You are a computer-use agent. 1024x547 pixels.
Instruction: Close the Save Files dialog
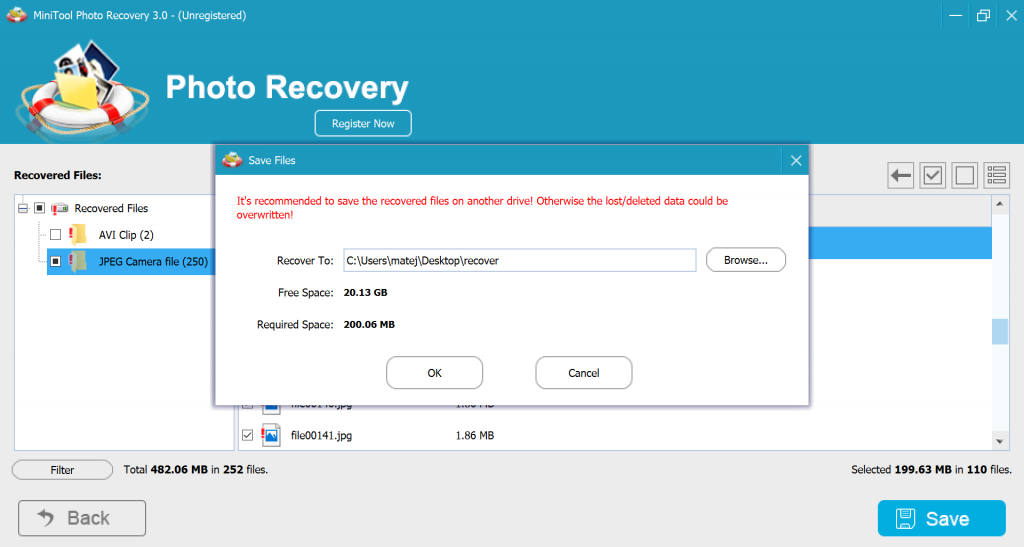tap(795, 161)
